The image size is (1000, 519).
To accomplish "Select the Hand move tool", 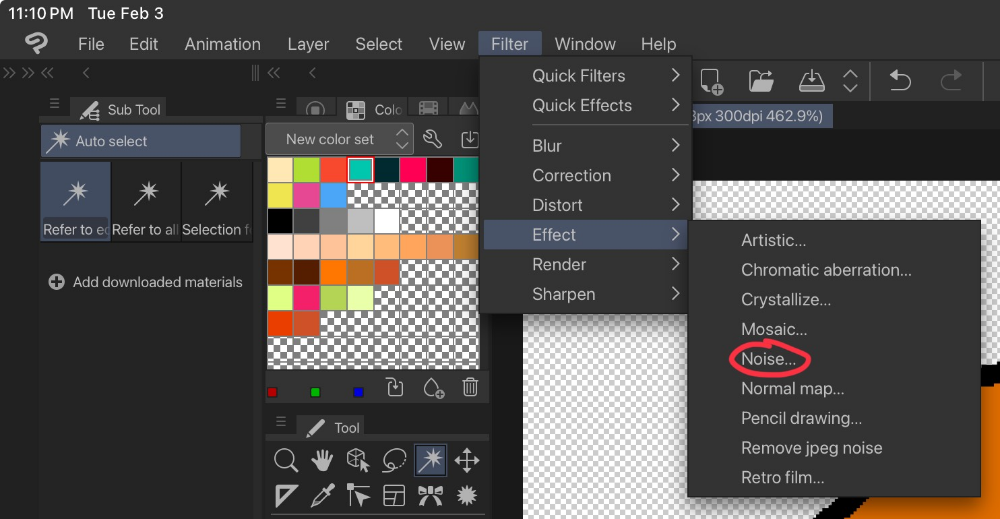I will coord(321,460).
